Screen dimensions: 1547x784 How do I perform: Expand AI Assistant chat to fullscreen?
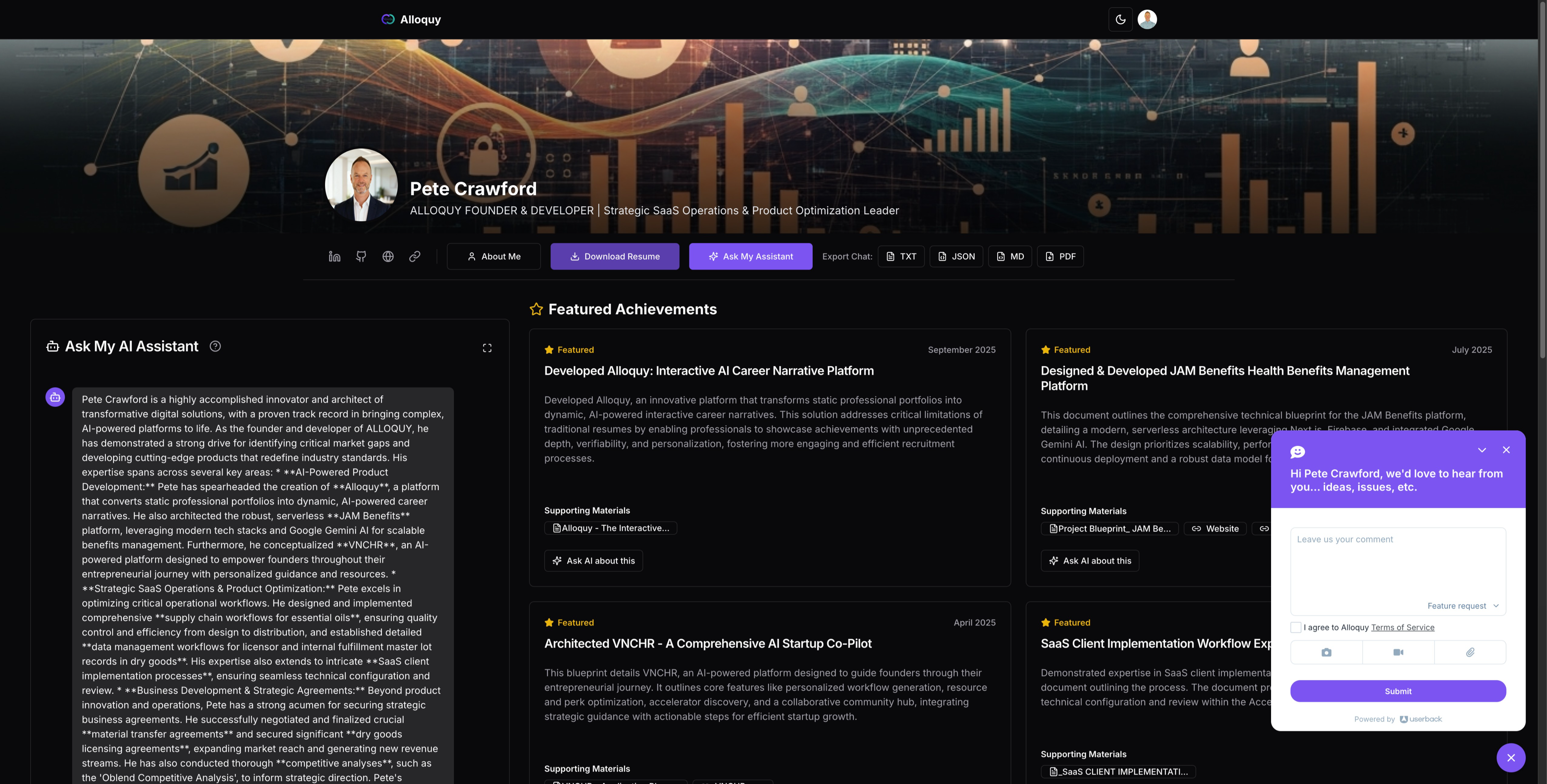pos(487,348)
